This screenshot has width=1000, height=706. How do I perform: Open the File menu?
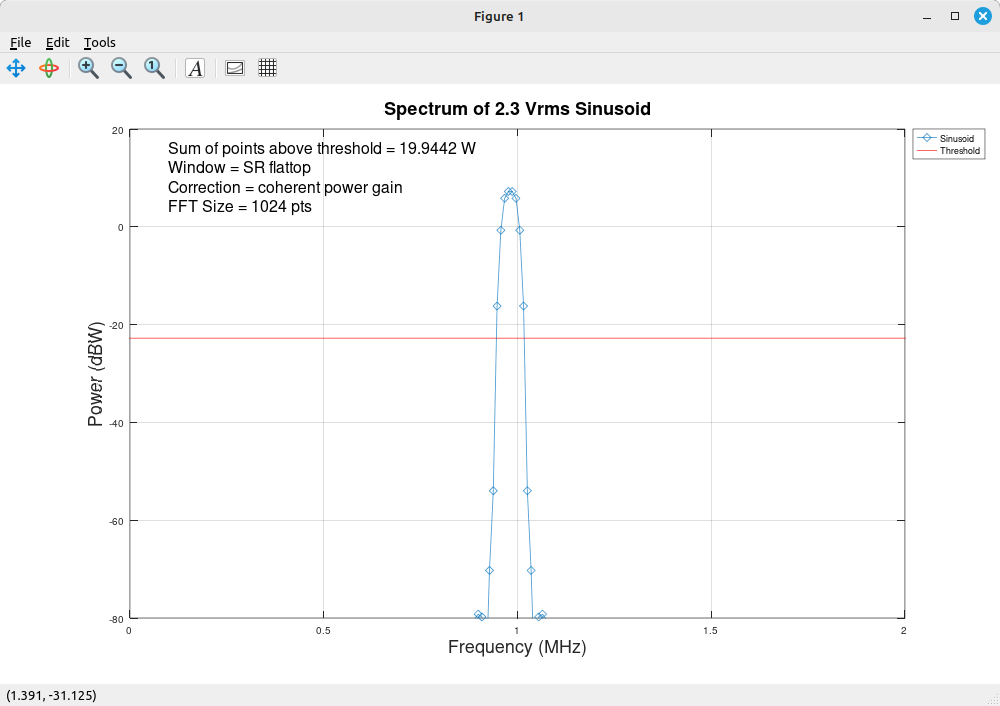[x=20, y=42]
